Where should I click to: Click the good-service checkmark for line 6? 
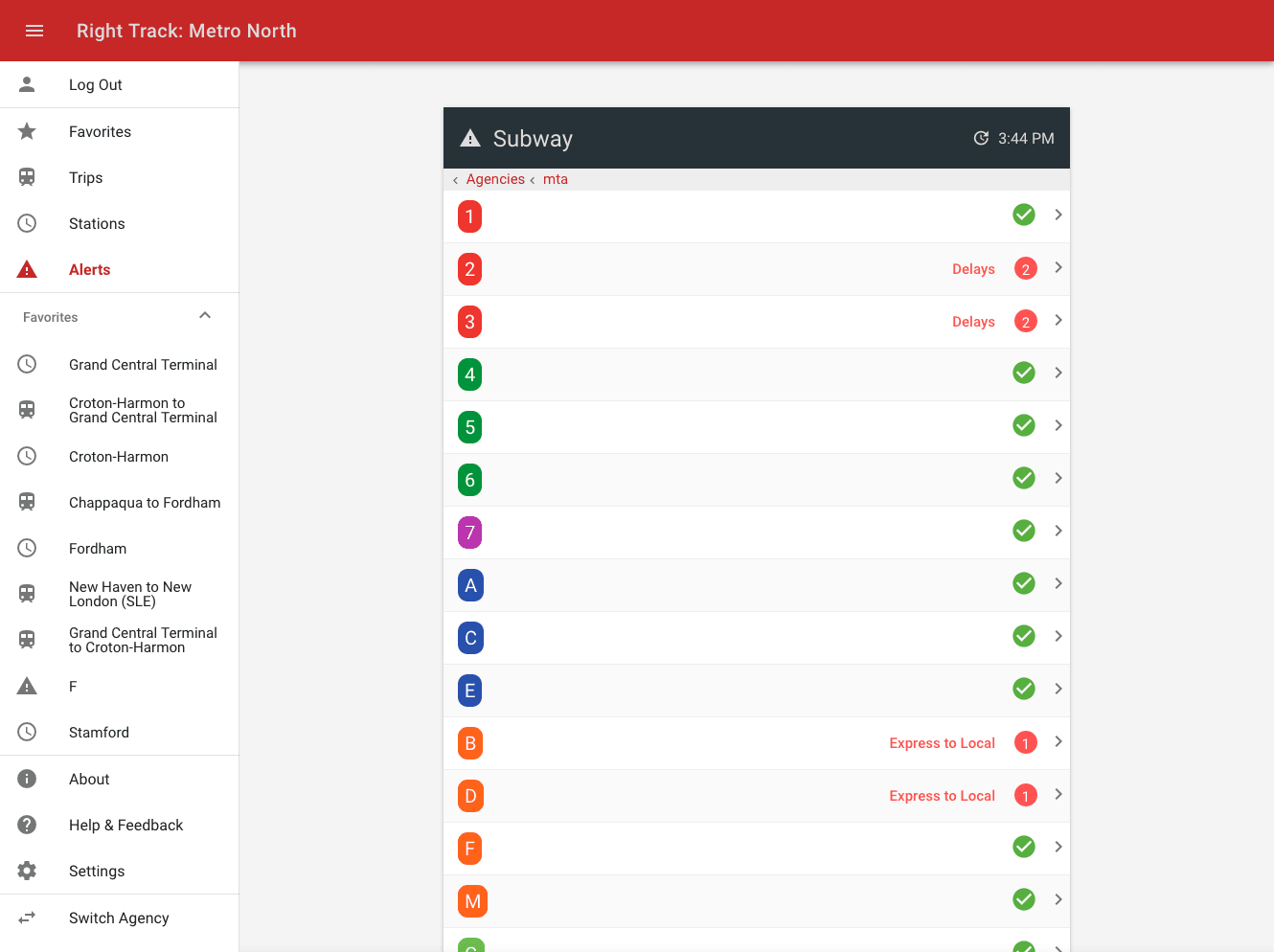point(1024,478)
